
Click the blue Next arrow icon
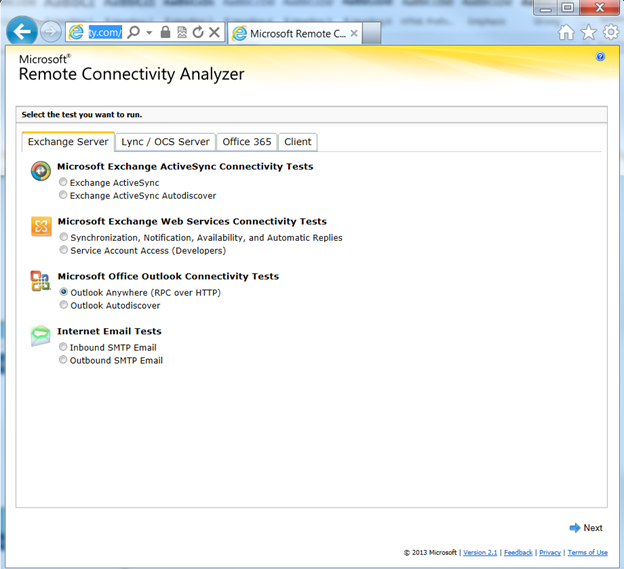(575, 528)
